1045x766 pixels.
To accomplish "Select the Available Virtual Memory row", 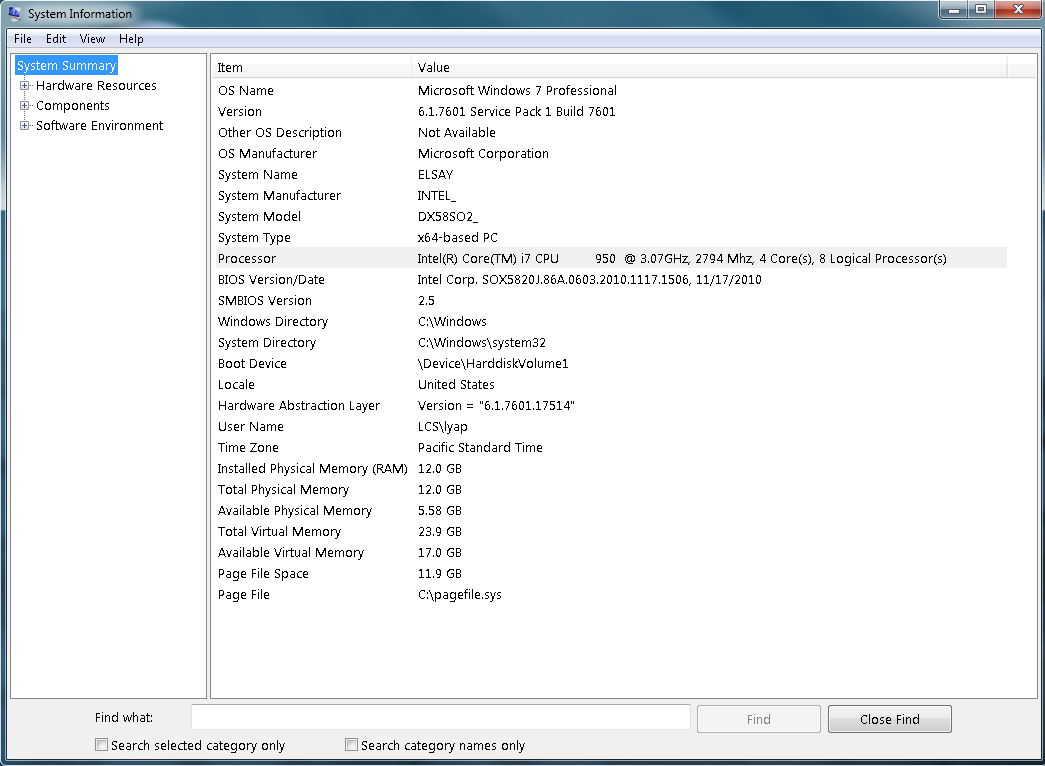I will pos(612,553).
